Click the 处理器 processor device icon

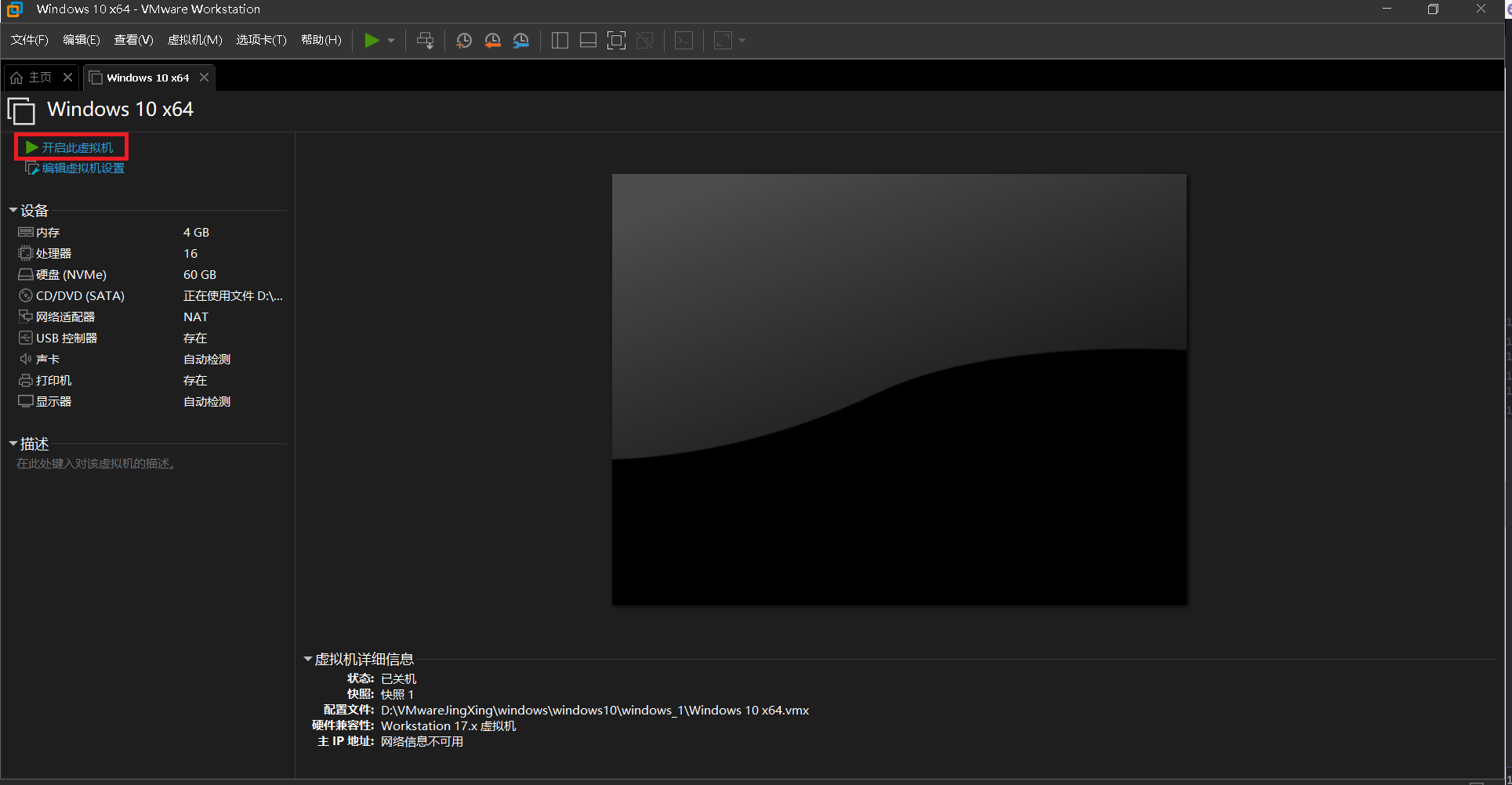[26, 254]
